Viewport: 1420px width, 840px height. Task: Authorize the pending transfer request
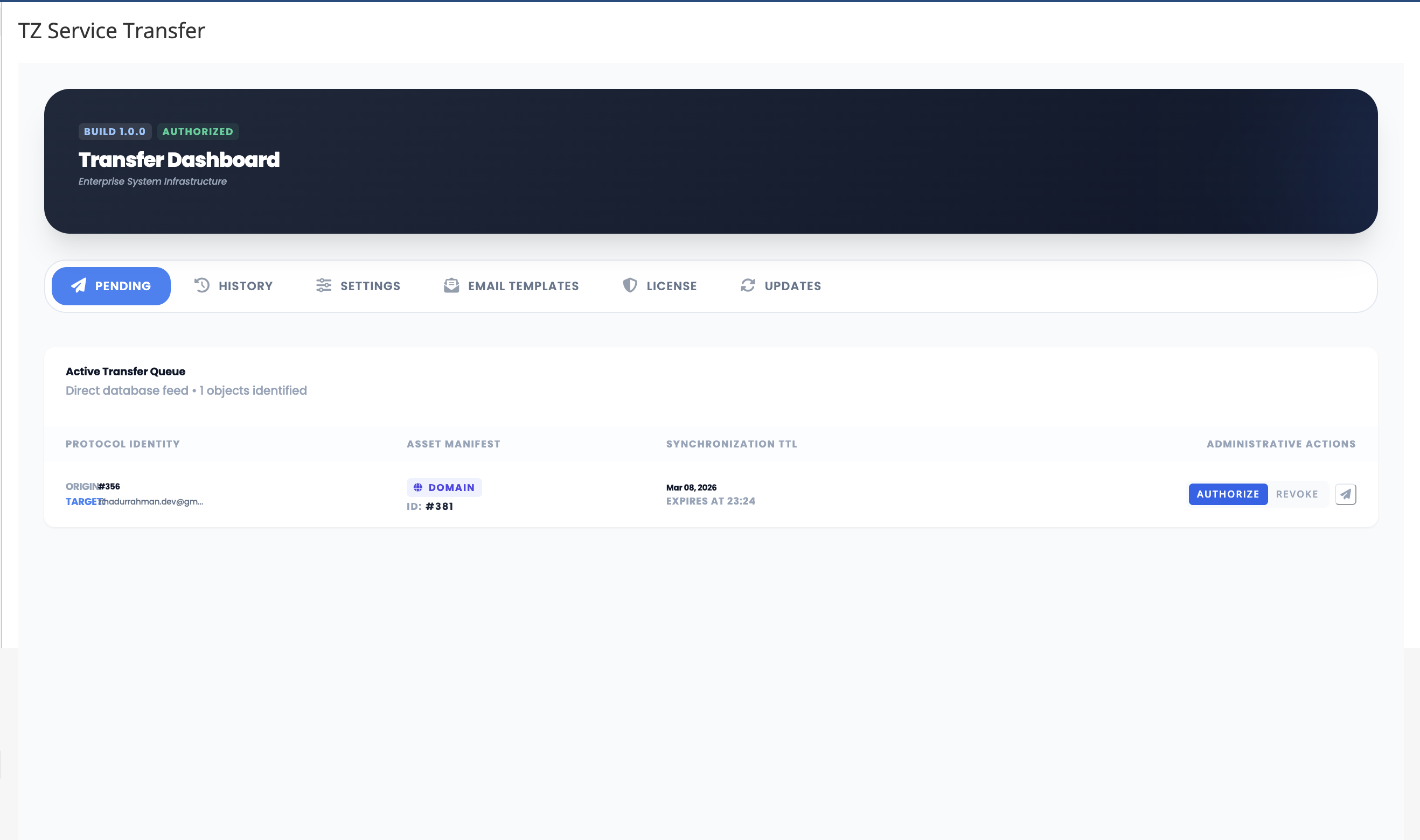click(x=1228, y=494)
